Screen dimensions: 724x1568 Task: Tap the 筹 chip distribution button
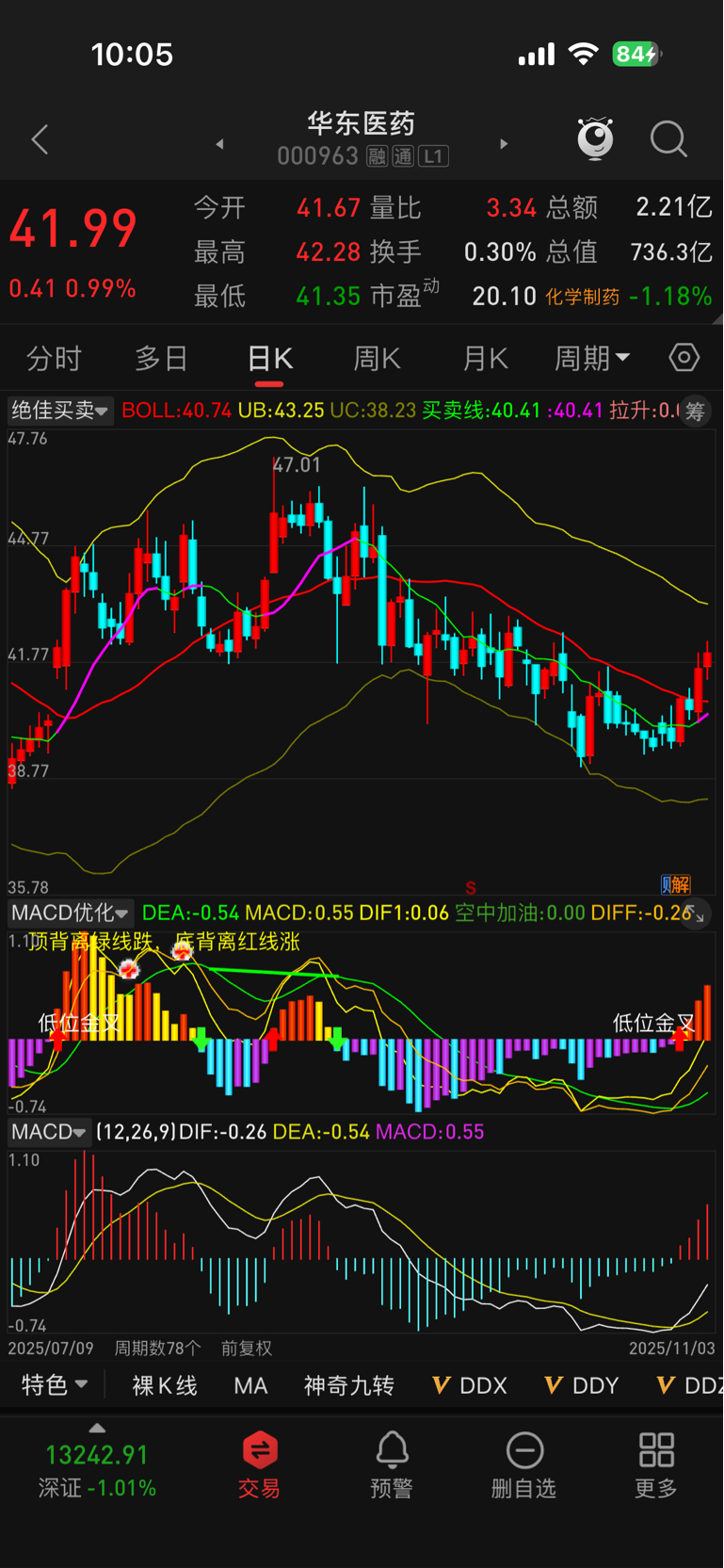(x=695, y=411)
